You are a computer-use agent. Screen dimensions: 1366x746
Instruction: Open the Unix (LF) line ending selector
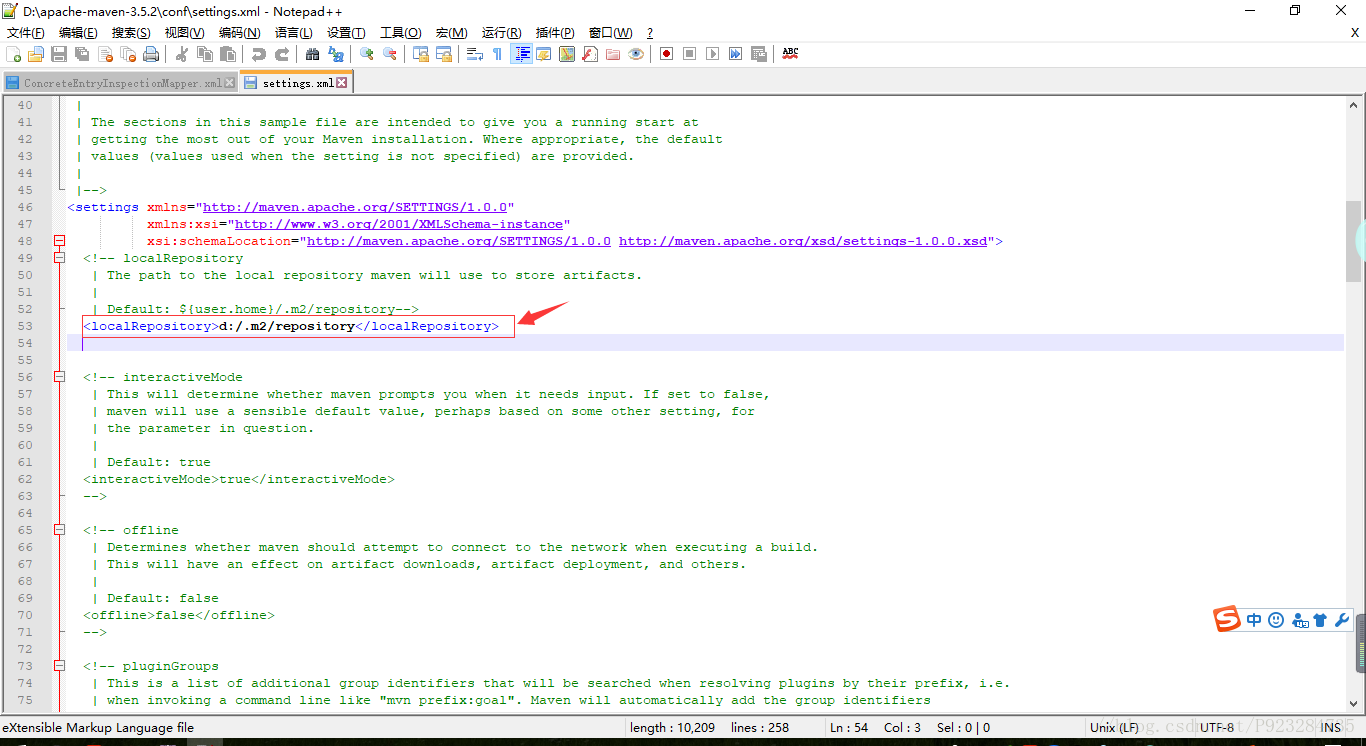1114,728
